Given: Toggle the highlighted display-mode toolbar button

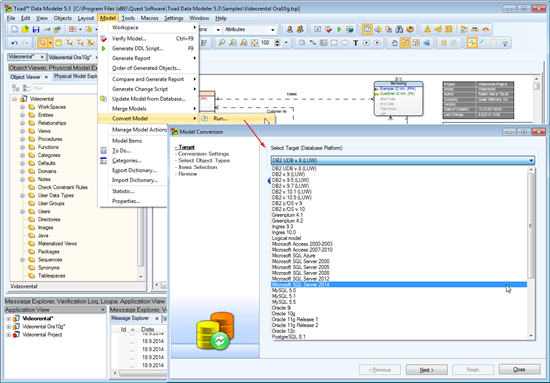Looking at the screenshot, I should click(367, 29).
